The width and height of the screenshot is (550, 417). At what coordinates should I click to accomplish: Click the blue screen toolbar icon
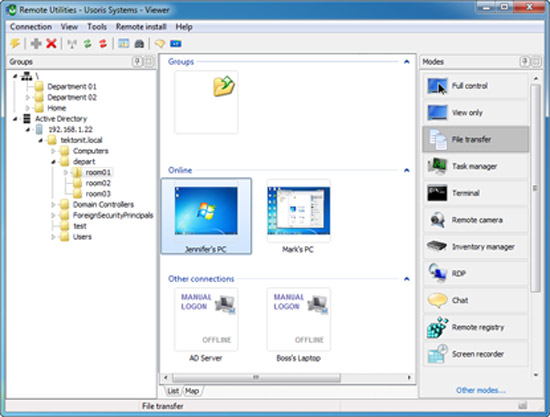[176, 43]
